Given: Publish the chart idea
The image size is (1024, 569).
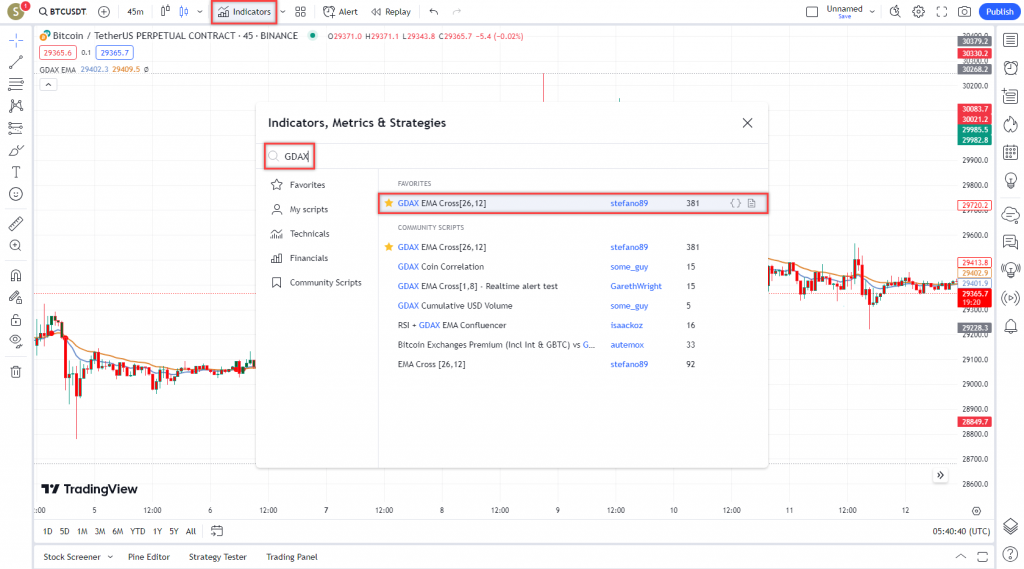Looking at the screenshot, I should pyautogui.click(x=999, y=12).
